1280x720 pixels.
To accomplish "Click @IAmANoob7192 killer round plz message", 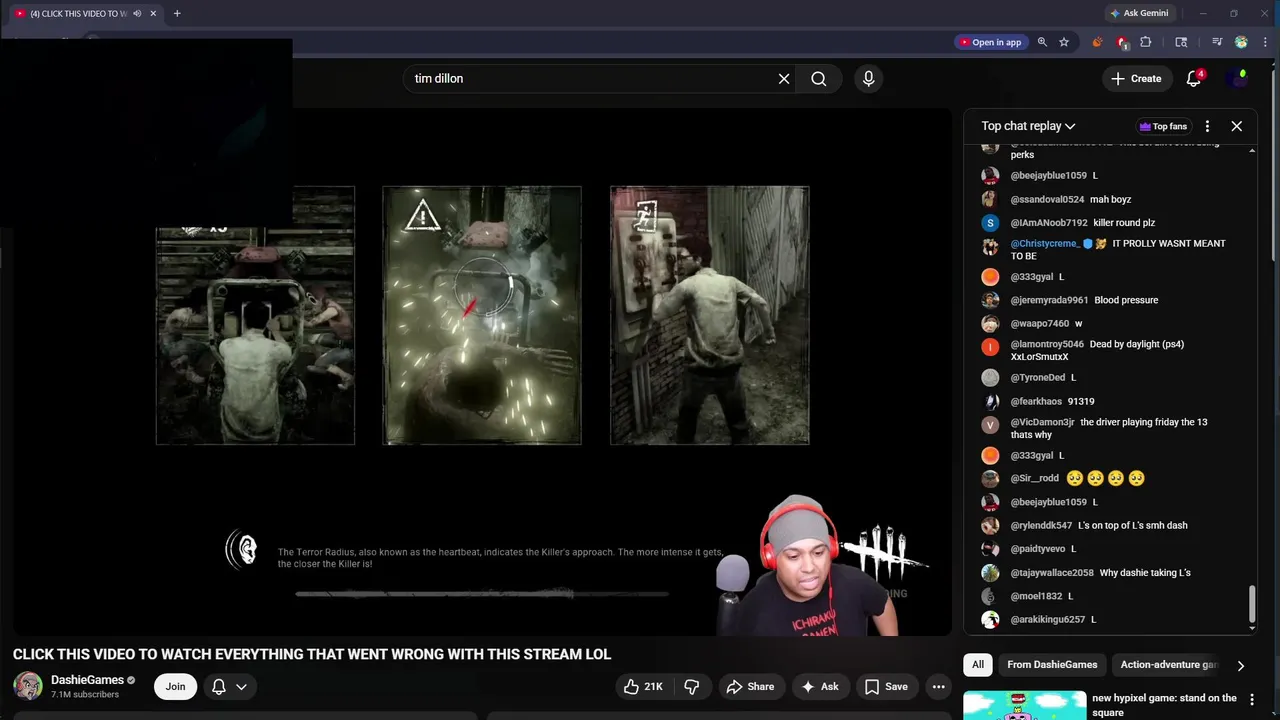I will click(1110, 223).
